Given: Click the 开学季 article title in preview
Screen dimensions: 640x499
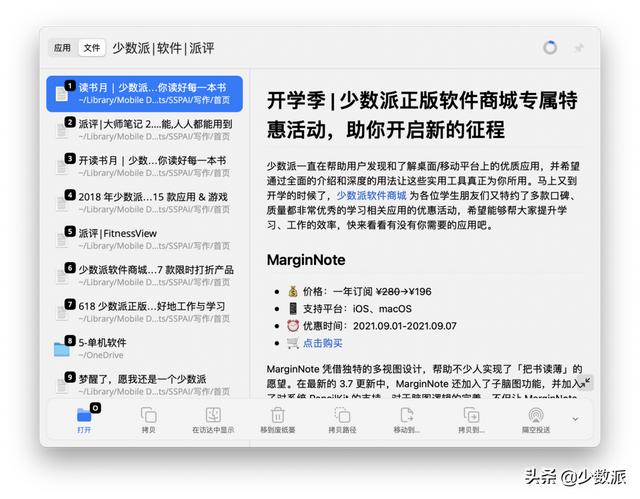Looking at the screenshot, I should [422, 115].
